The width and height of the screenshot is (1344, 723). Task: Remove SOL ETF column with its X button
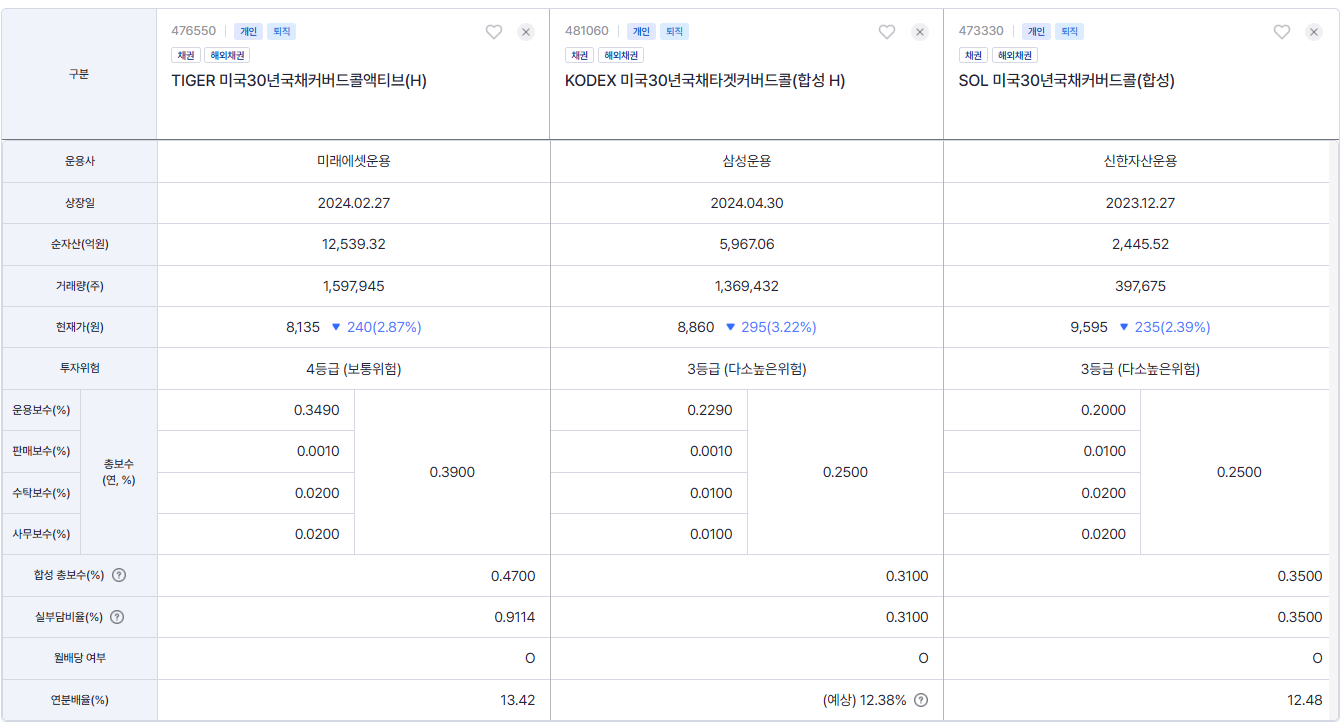1314,32
